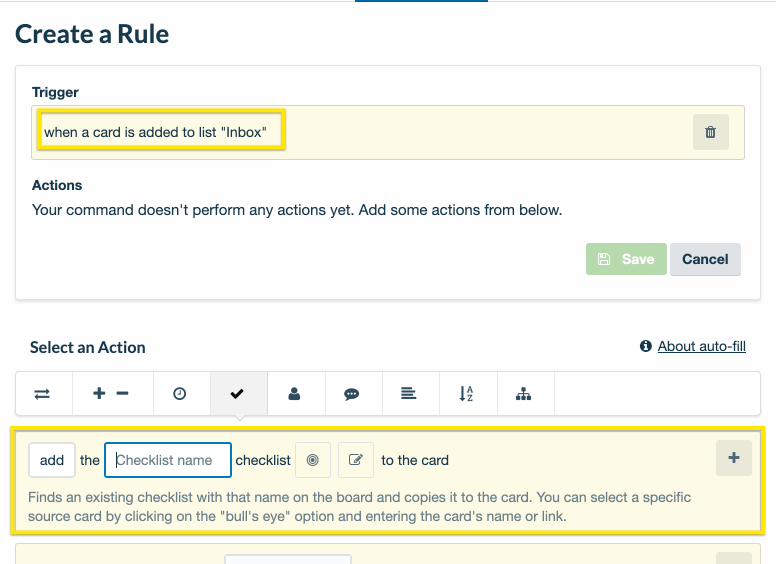Select the trigger text 'when a card is added to list "Inbox"'
The height and width of the screenshot is (564, 776).
155,133
